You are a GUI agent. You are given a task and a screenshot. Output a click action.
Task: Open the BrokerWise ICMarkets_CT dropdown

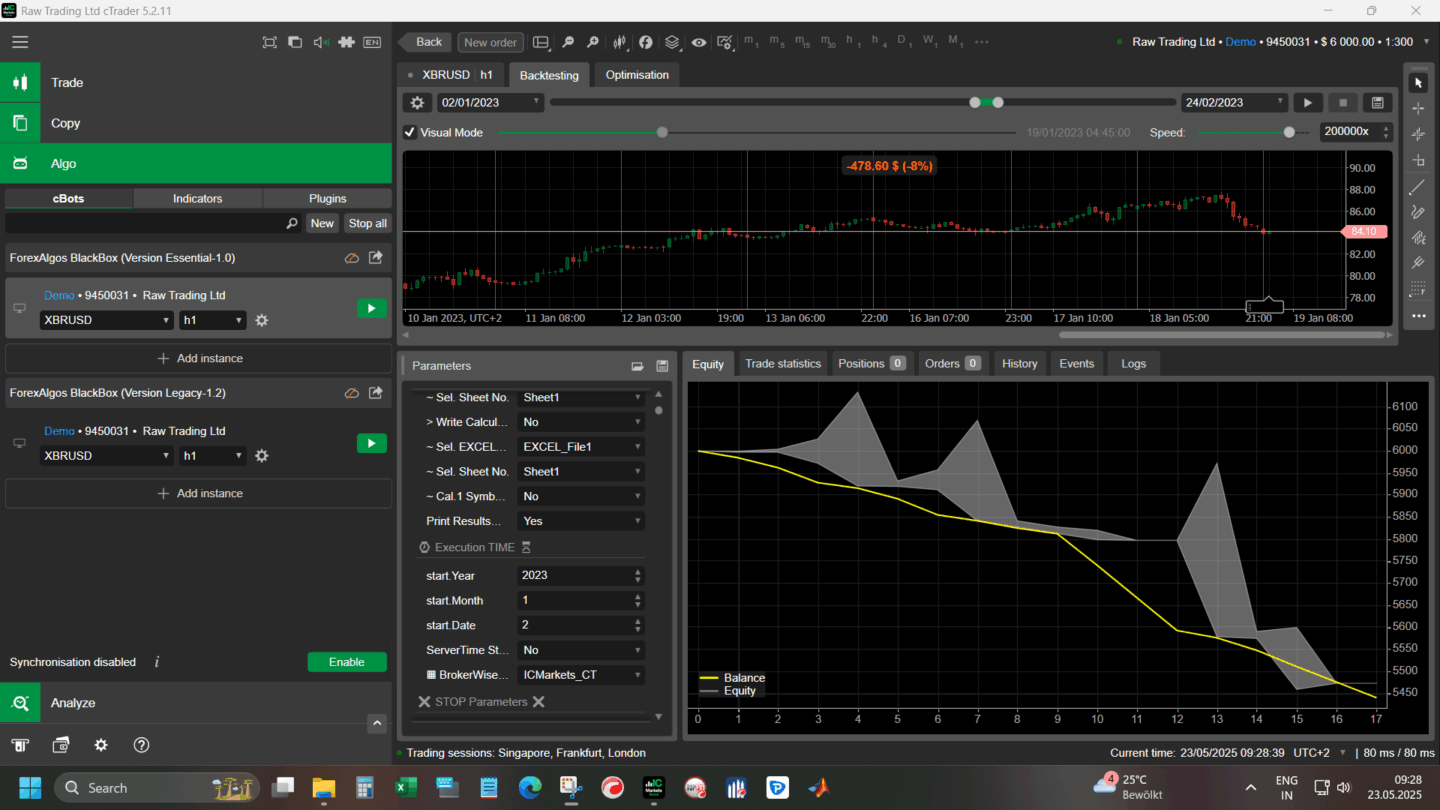point(580,675)
